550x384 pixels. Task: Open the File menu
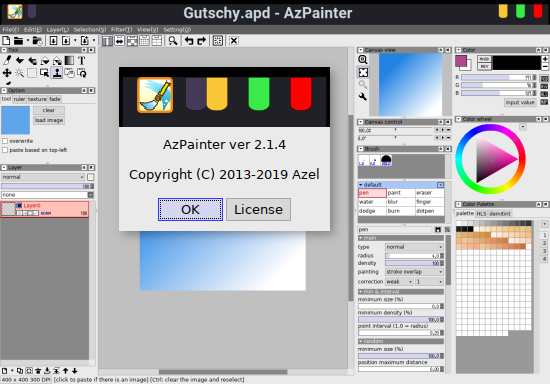tap(11, 29)
